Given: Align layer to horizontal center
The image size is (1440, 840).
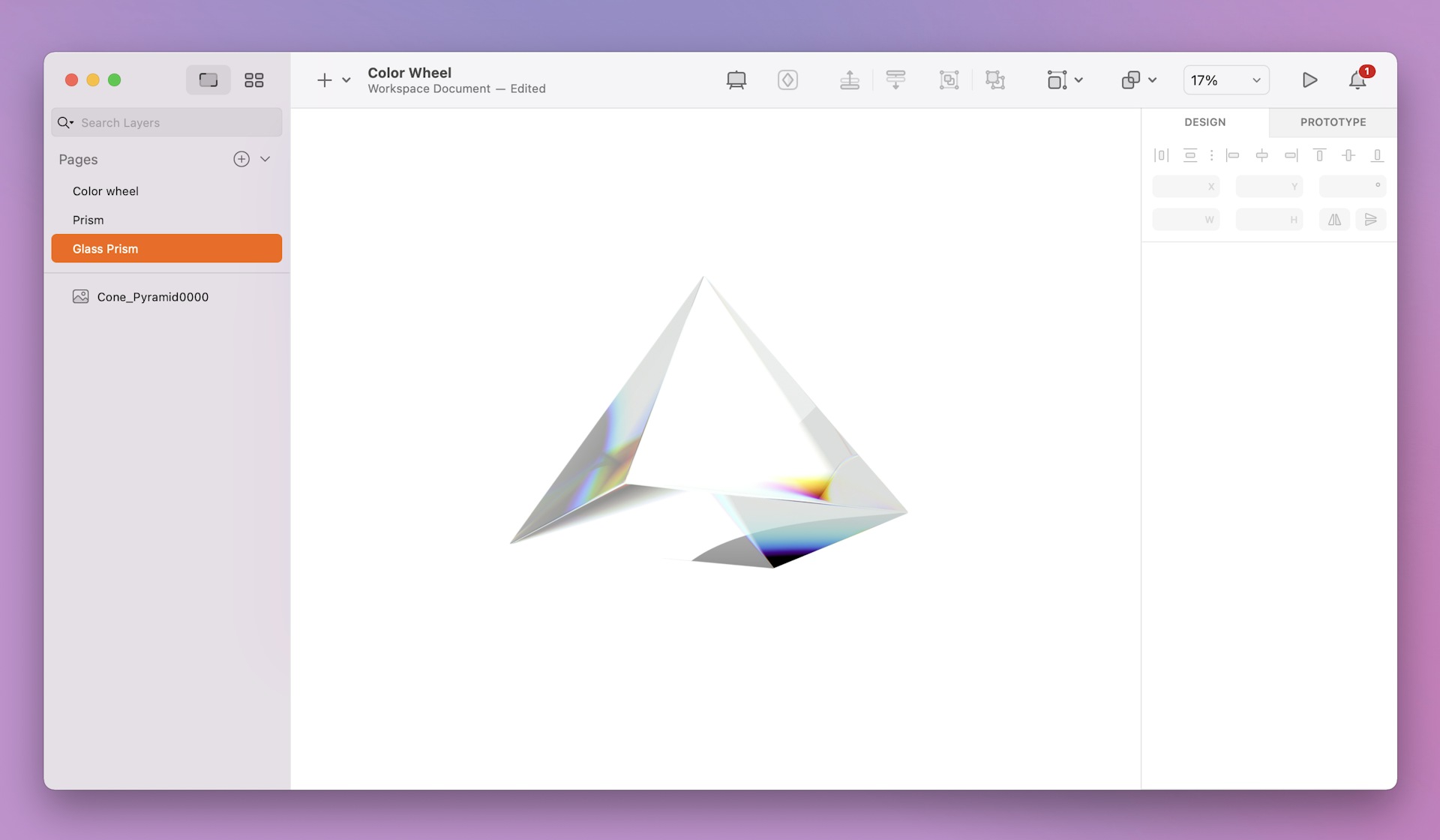Looking at the screenshot, I should click(x=1263, y=155).
